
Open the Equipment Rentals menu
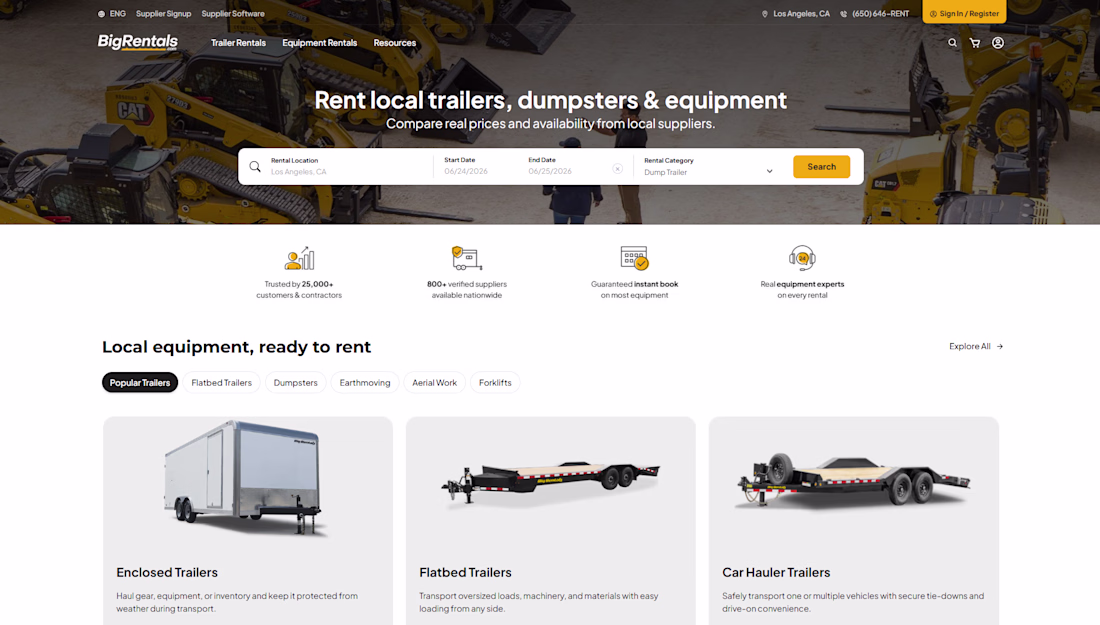click(x=319, y=43)
